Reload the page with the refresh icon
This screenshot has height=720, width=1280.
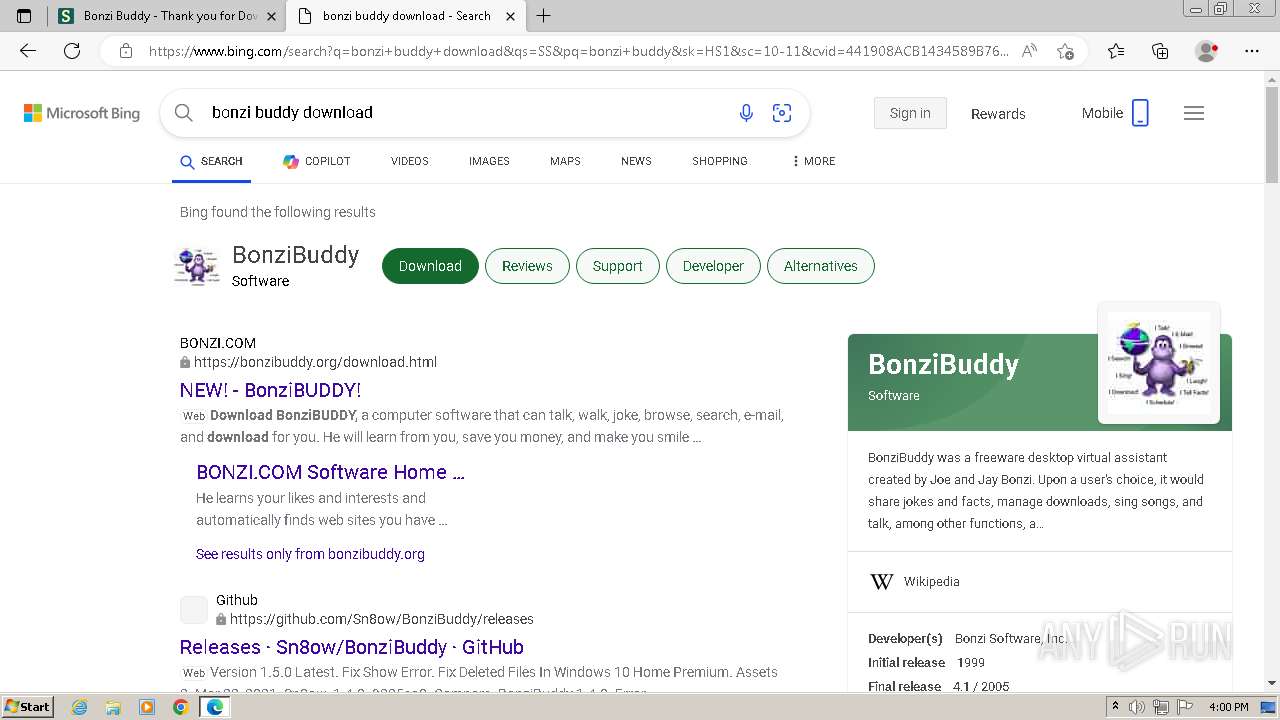[72, 51]
